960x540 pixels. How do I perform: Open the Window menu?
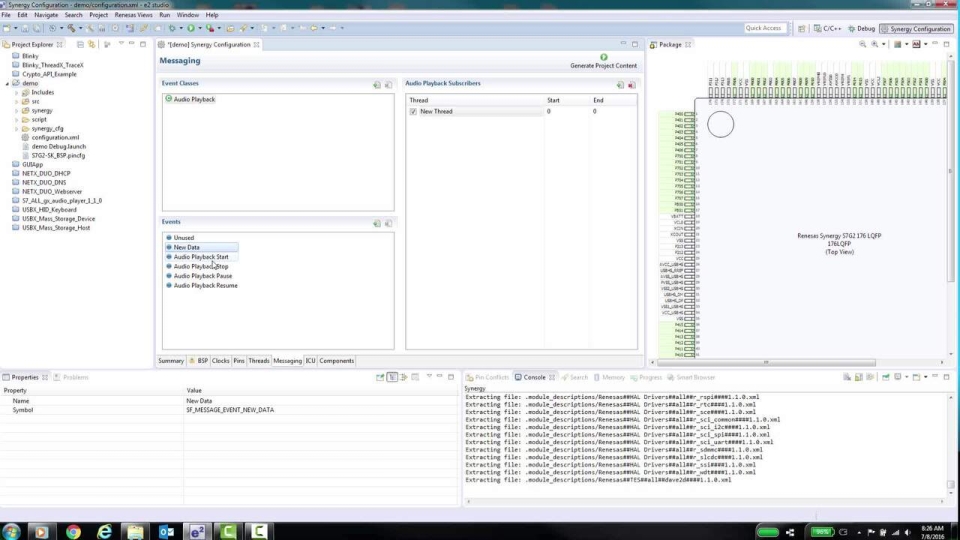[x=187, y=15]
